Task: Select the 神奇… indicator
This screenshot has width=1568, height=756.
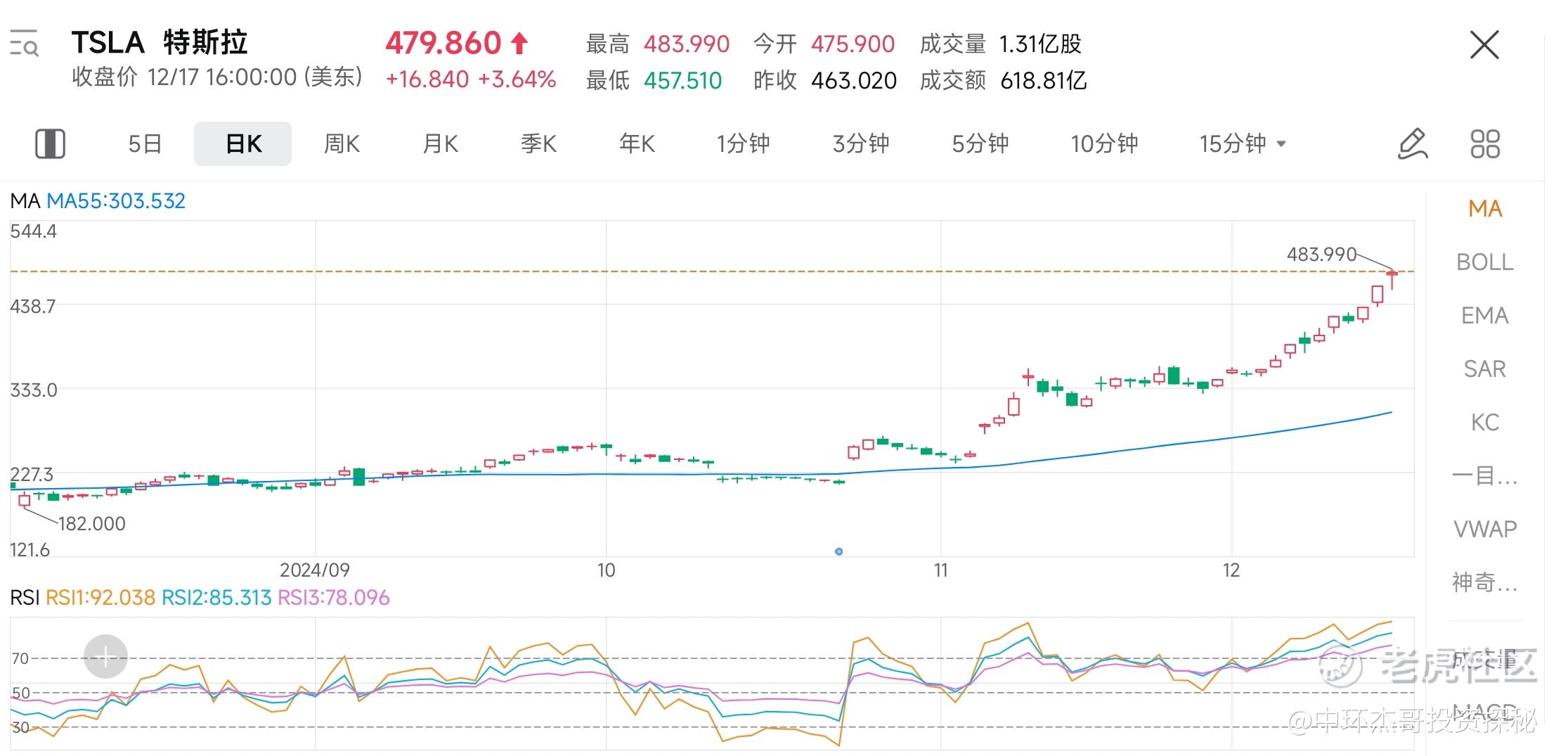Action: pos(1485,582)
